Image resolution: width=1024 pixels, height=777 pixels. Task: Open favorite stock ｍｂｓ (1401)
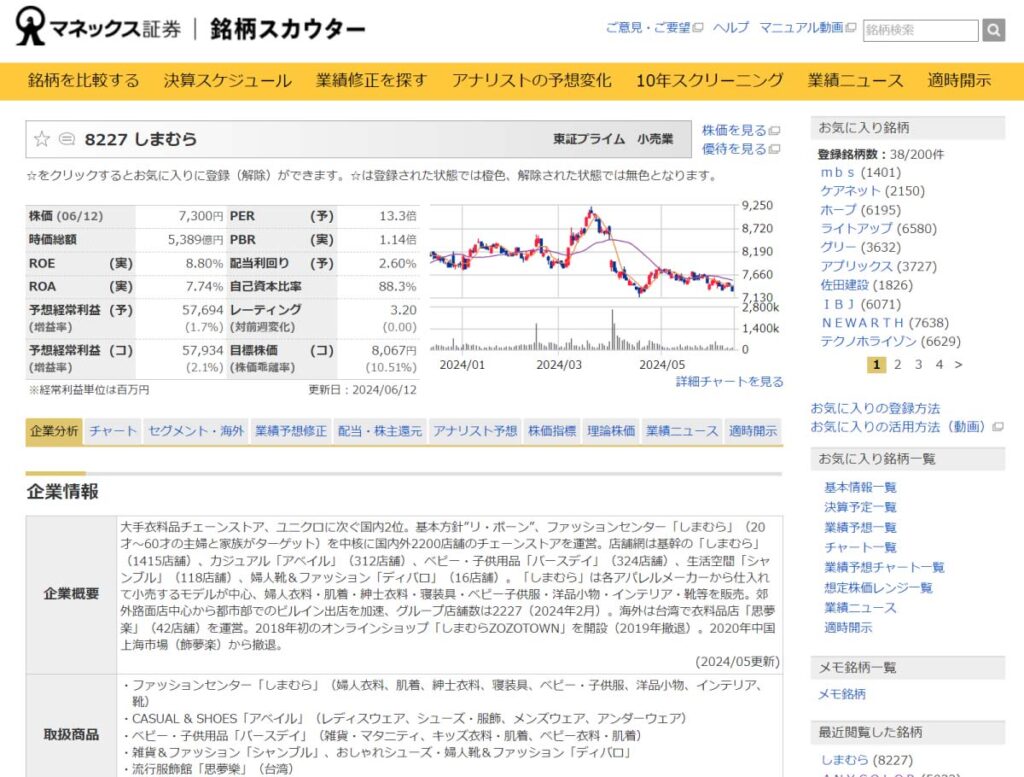point(860,172)
